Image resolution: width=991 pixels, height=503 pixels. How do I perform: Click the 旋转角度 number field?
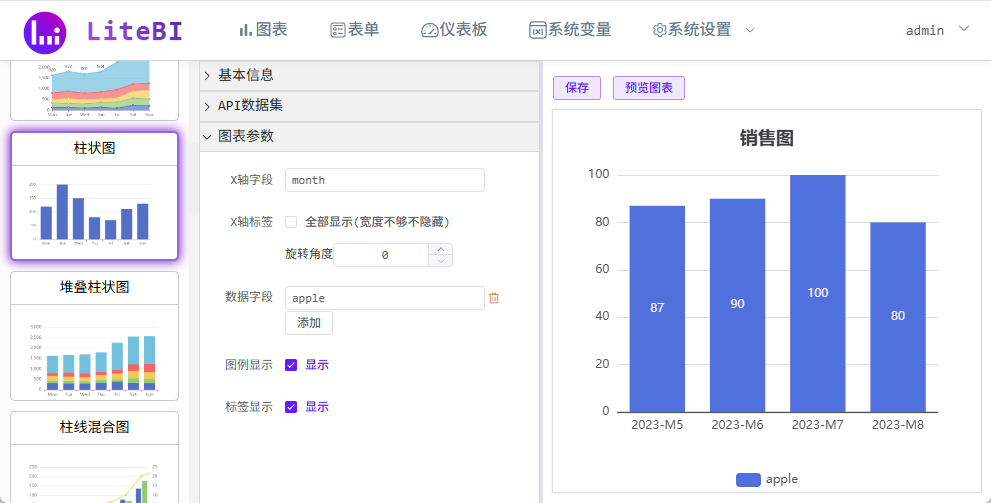pos(382,255)
